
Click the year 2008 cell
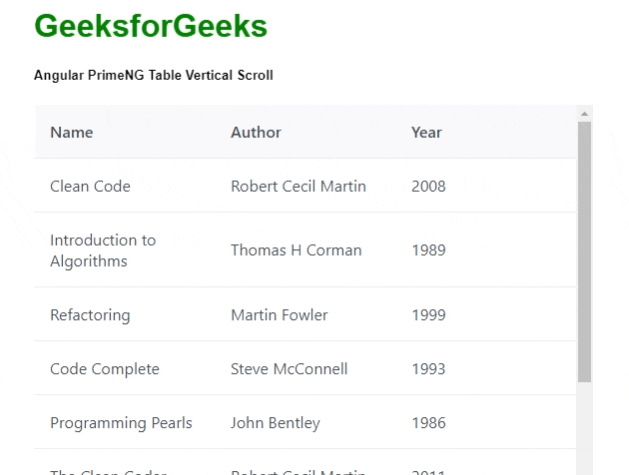click(428, 186)
